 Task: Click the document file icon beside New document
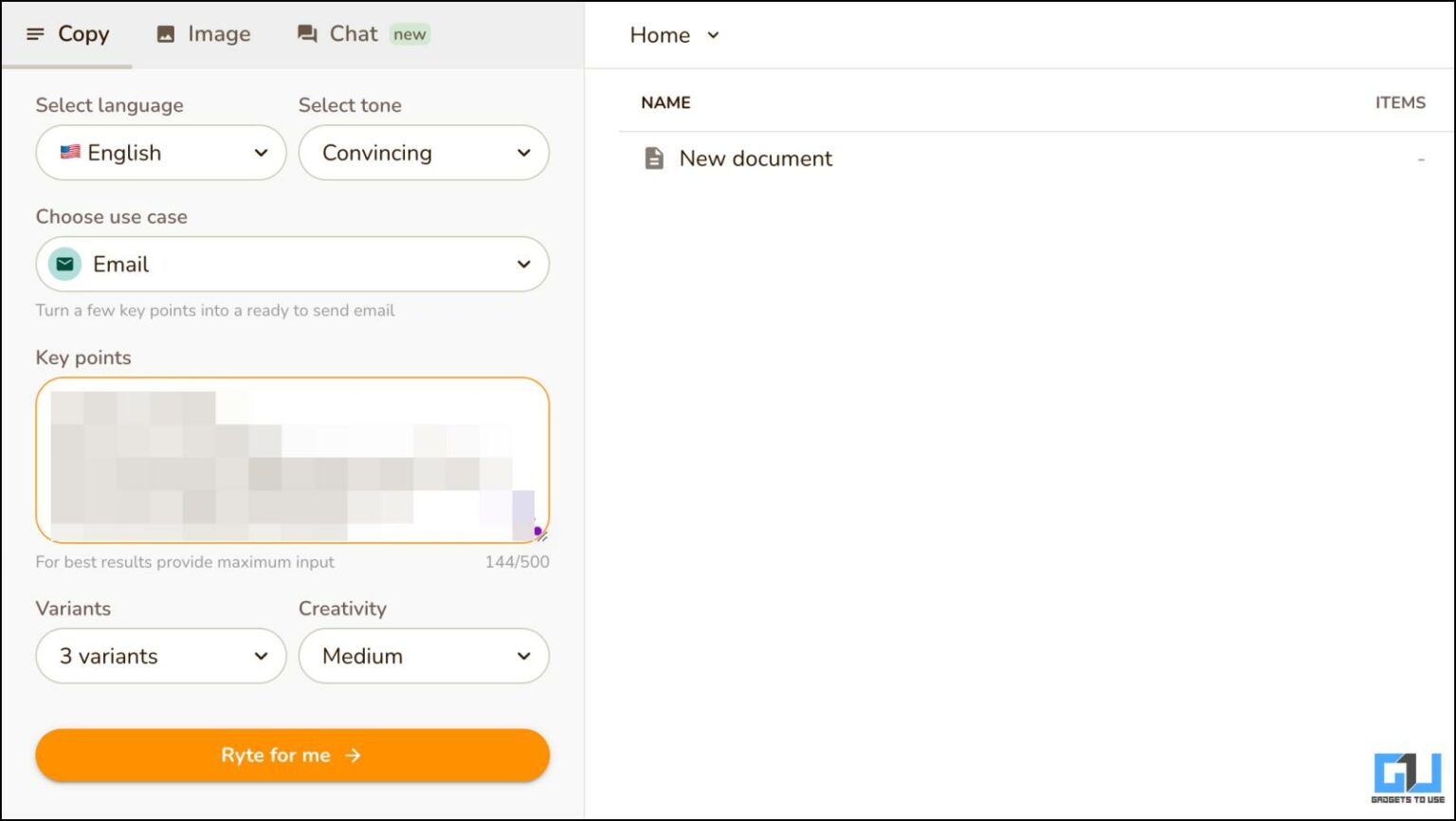654,158
